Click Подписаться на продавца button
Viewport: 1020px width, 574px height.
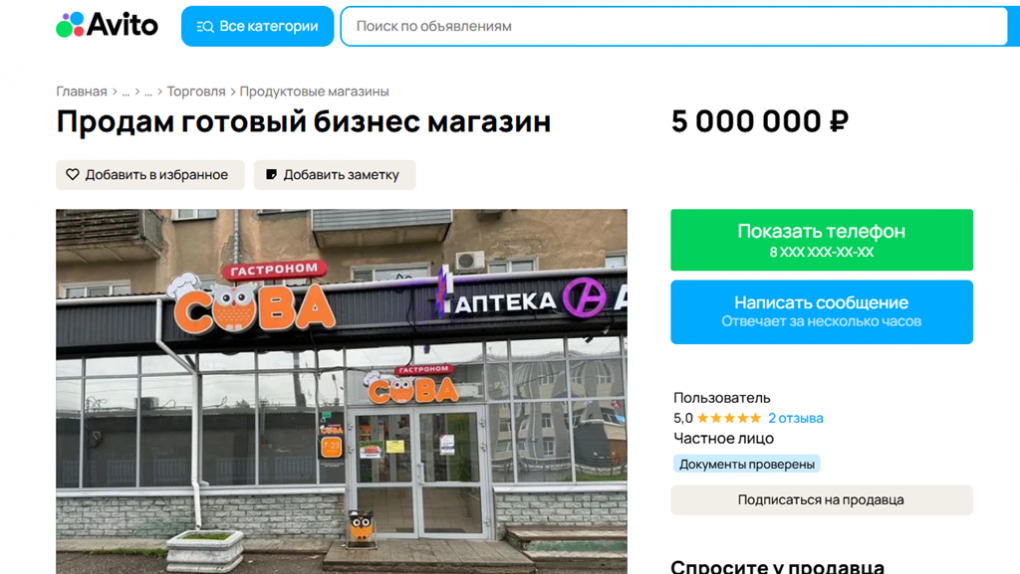(822, 500)
